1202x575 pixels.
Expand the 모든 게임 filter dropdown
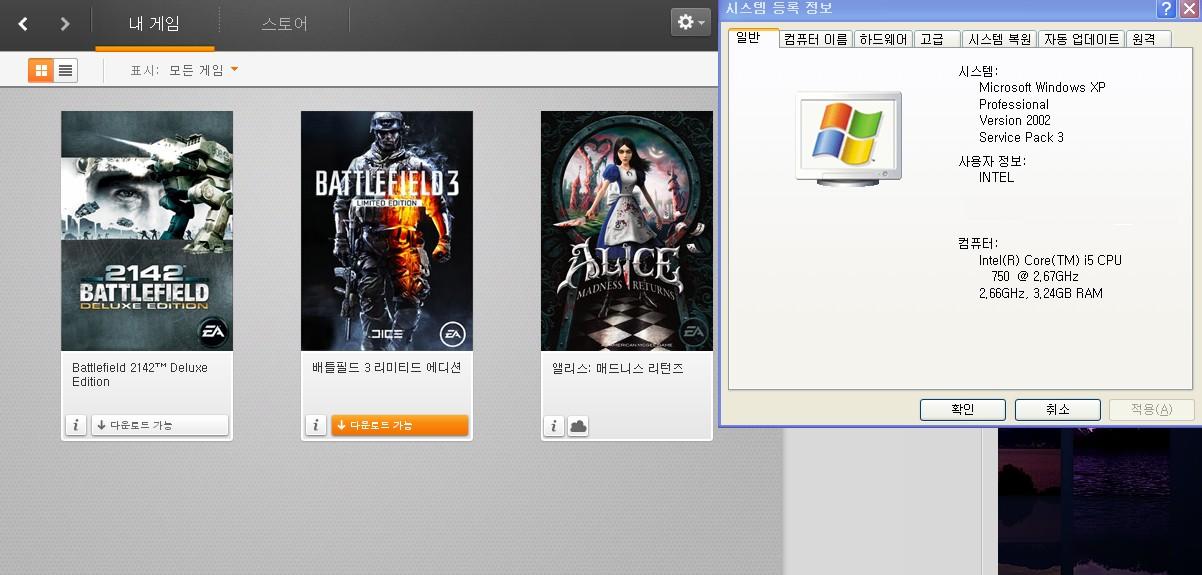pos(204,70)
